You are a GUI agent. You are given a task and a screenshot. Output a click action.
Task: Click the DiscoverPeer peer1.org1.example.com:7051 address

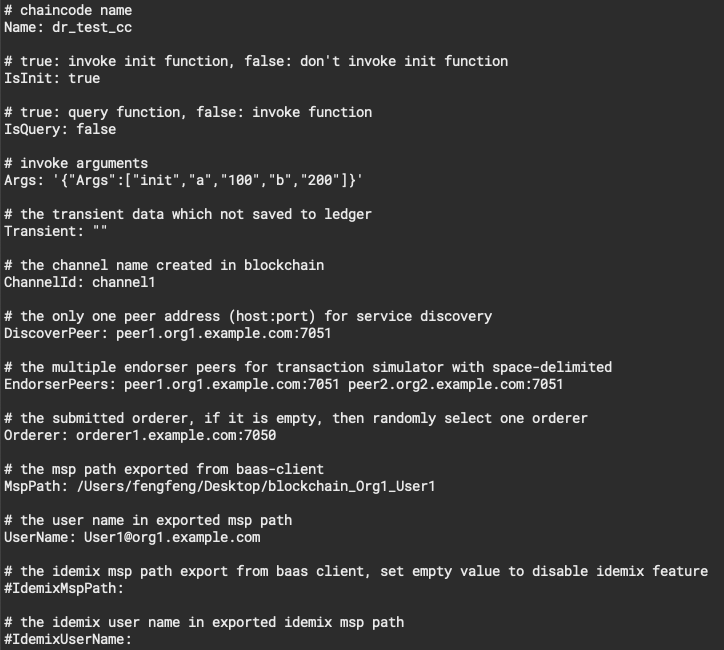click(x=223, y=333)
